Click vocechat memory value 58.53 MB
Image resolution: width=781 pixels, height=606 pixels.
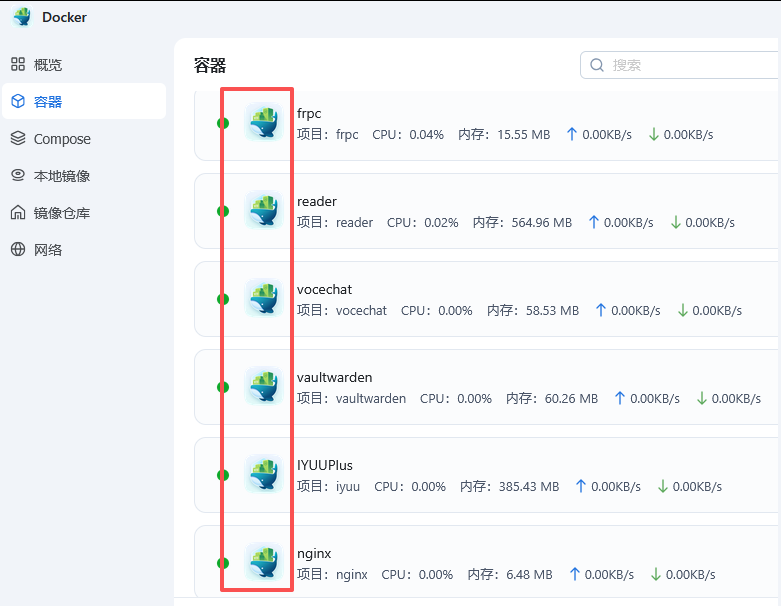pyautogui.click(x=552, y=311)
